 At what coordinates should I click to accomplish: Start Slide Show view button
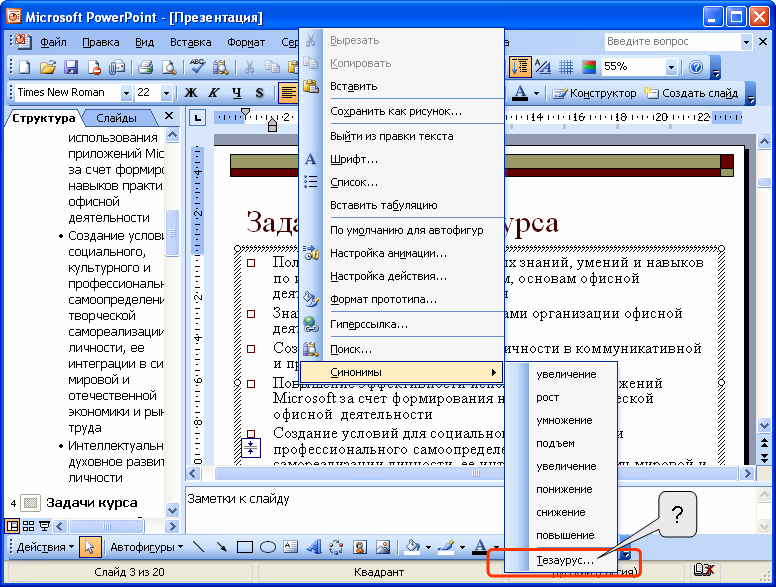click(45, 526)
